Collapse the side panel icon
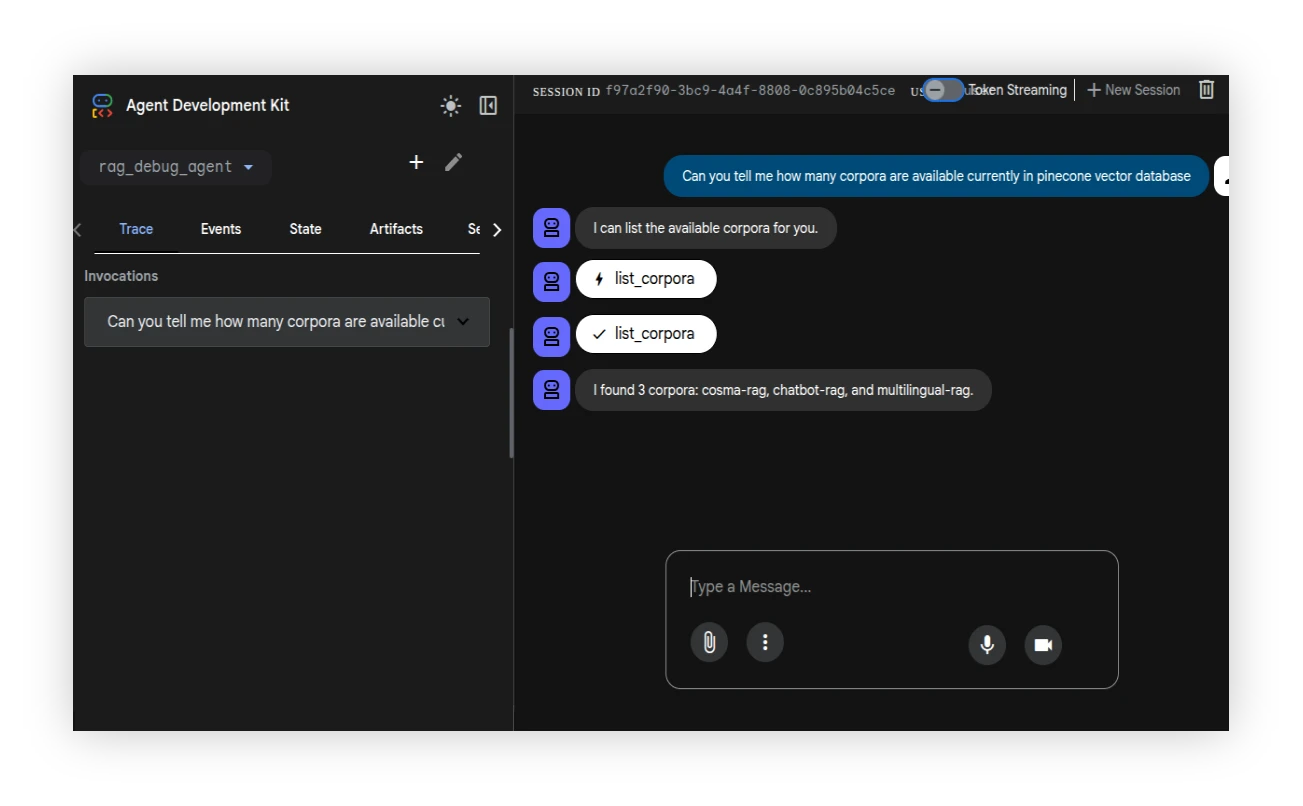1303x806 pixels. [488, 106]
